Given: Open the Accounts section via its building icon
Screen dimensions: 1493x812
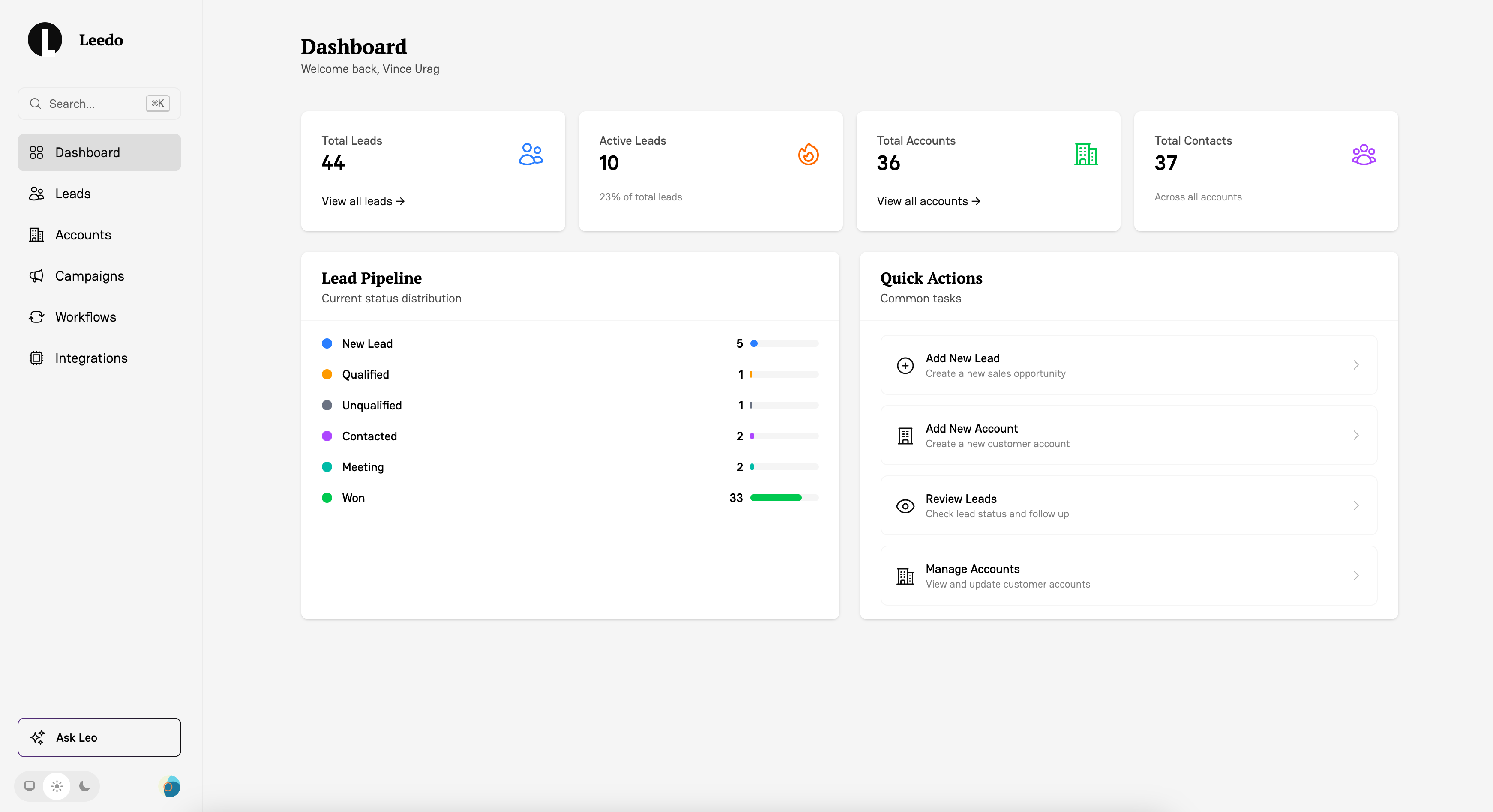Looking at the screenshot, I should tap(36, 235).
